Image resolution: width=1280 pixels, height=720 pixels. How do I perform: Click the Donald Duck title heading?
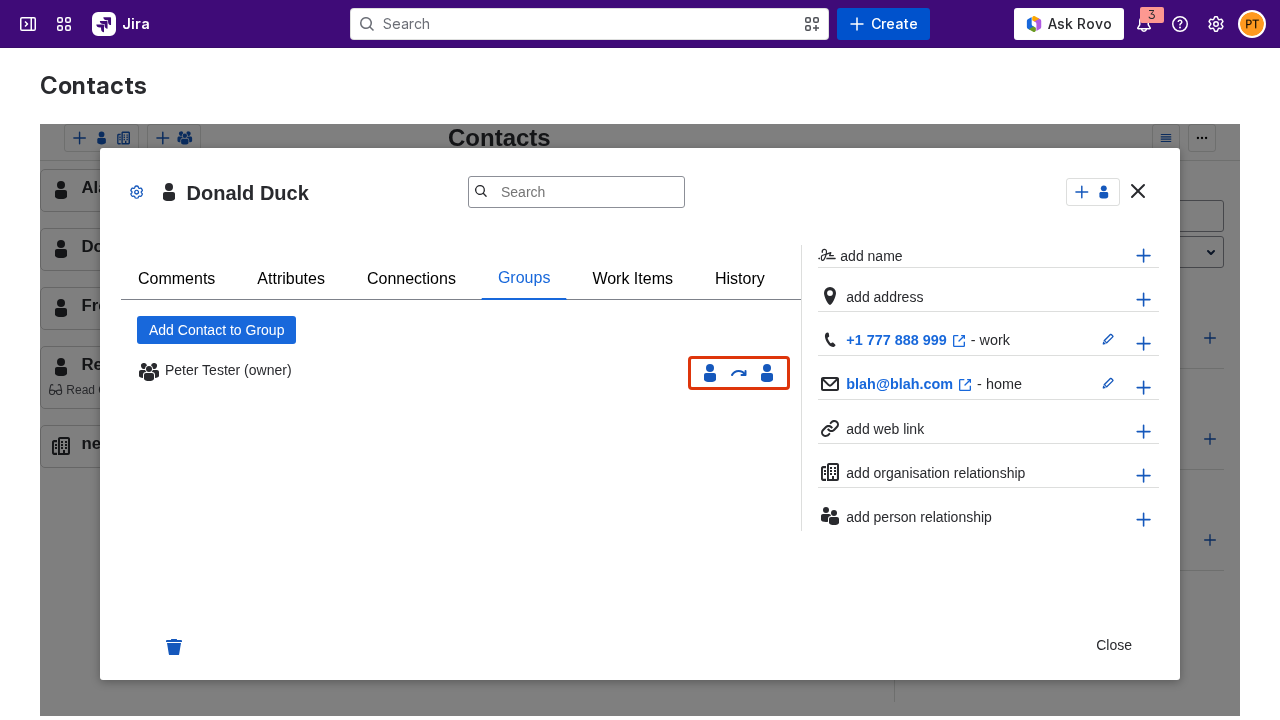pyautogui.click(x=247, y=193)
